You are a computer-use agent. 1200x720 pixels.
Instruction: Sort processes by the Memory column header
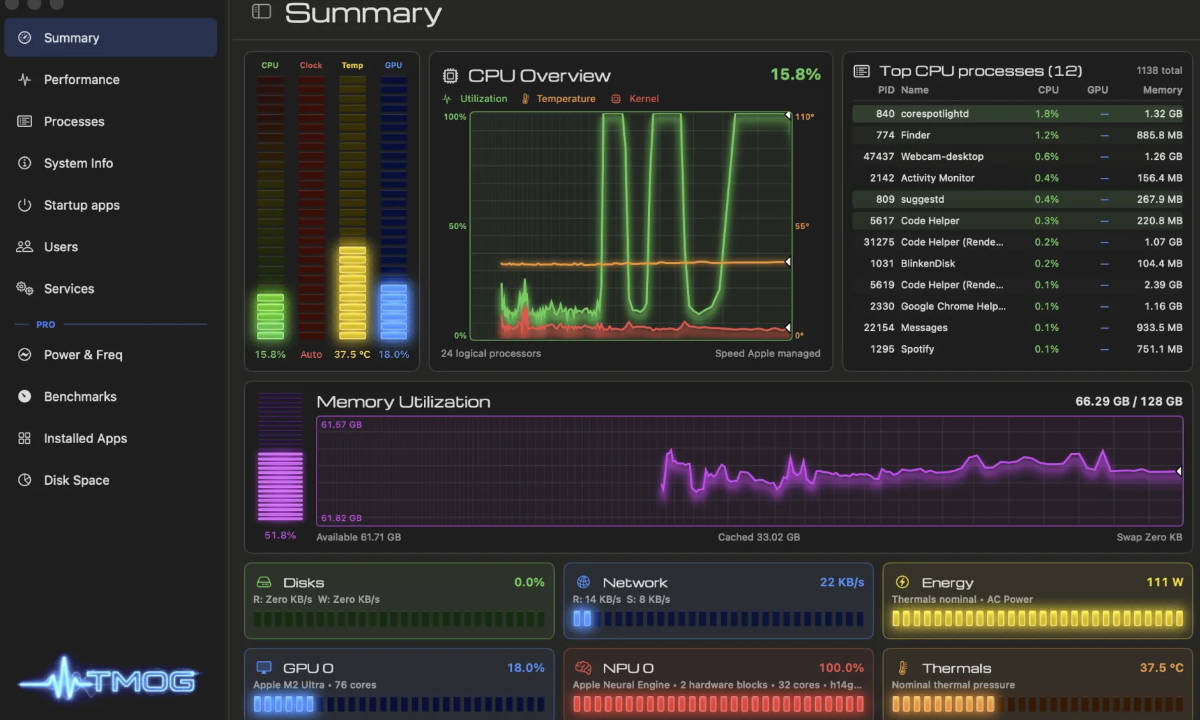click(x=1162, y=90)
